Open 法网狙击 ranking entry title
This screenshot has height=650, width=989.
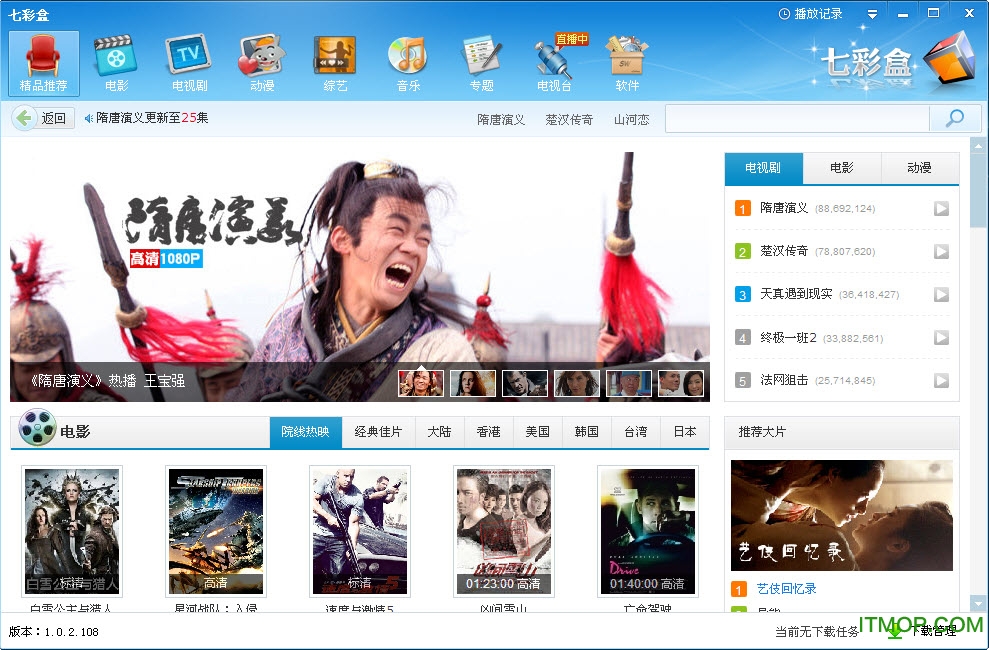point(784,380)
